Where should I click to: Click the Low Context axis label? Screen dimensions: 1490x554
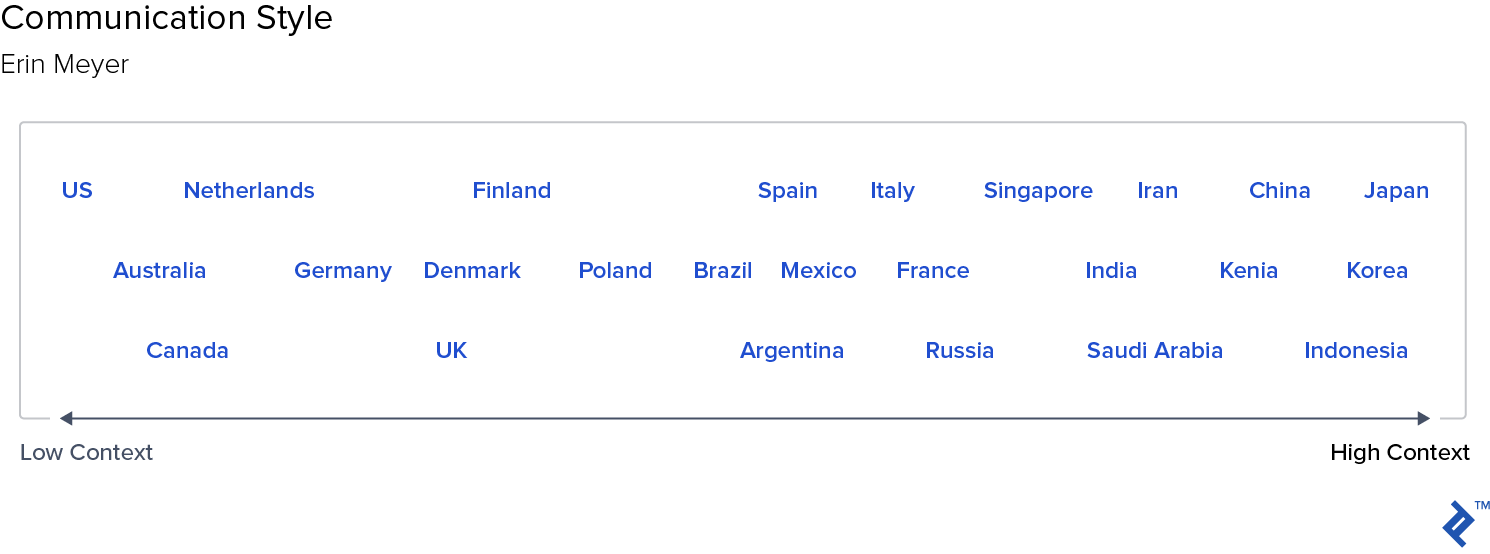tap(87, 452)
